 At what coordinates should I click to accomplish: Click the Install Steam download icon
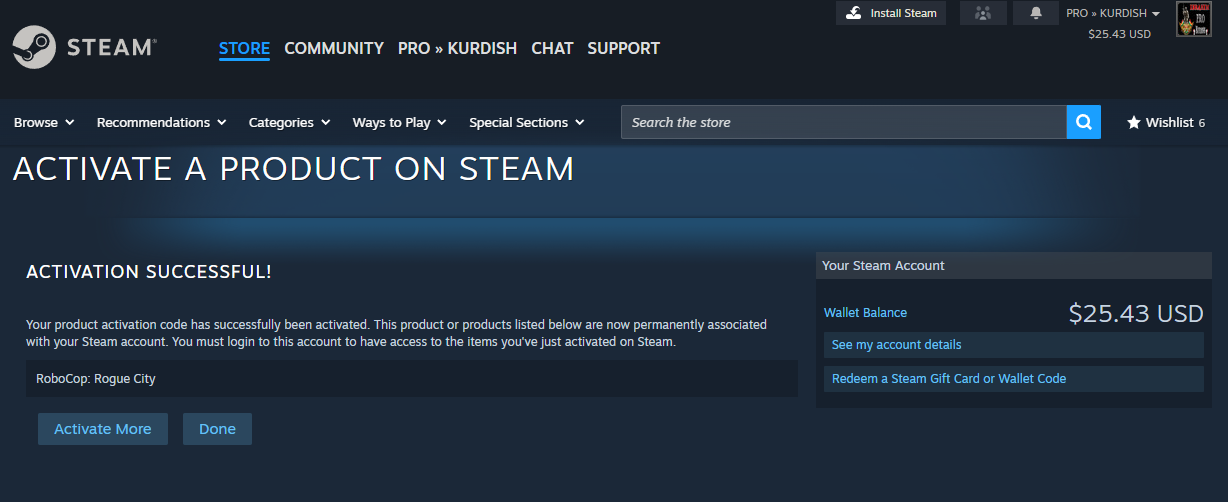coord(853,13)
